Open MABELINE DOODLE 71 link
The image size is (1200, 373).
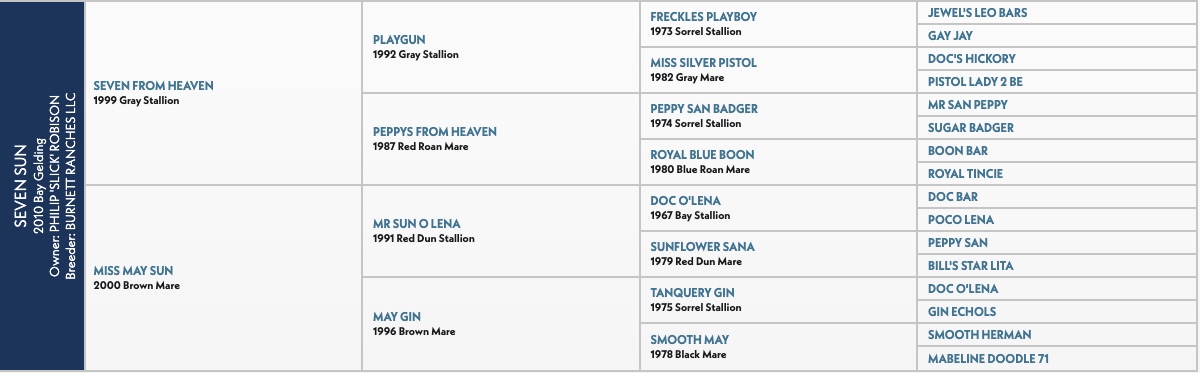pyautogui.click(x=988, y=358)
